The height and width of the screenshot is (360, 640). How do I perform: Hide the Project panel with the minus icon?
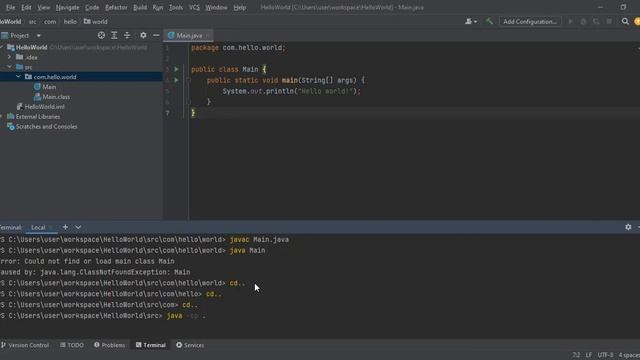tap(156, 36)
